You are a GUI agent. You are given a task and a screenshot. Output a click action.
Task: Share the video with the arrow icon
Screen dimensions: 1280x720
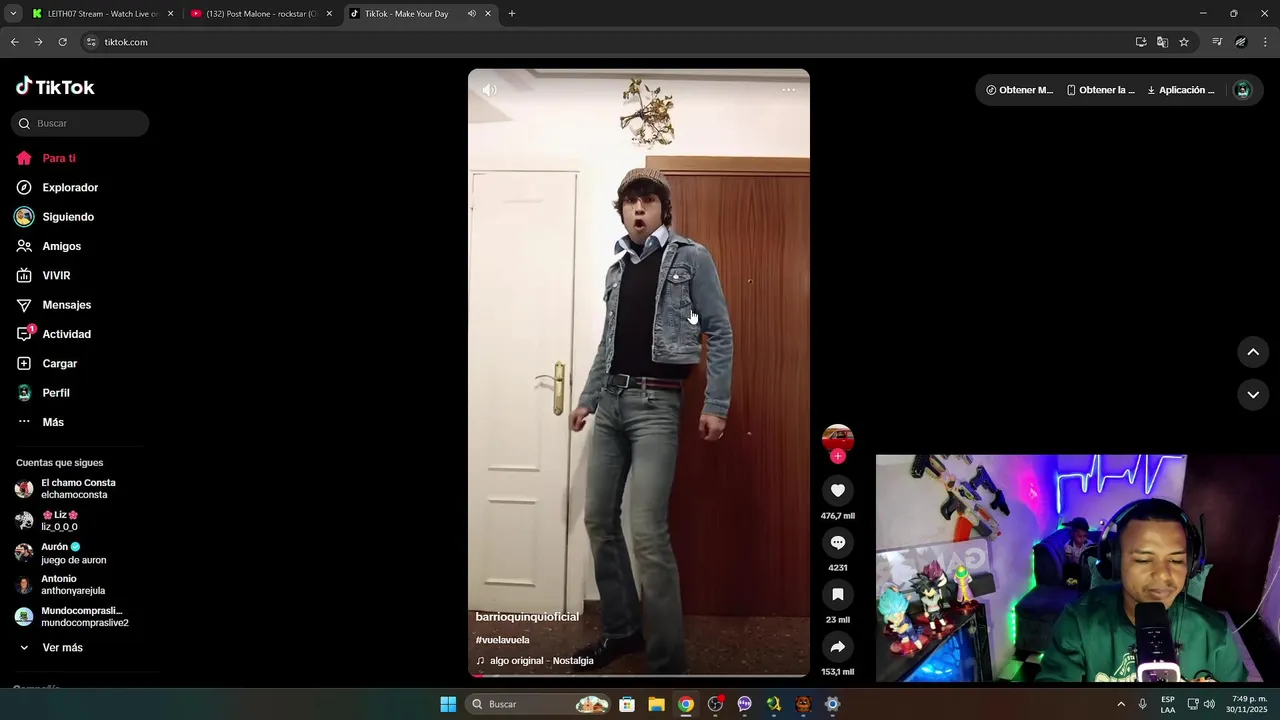click(x=838, y=646)
